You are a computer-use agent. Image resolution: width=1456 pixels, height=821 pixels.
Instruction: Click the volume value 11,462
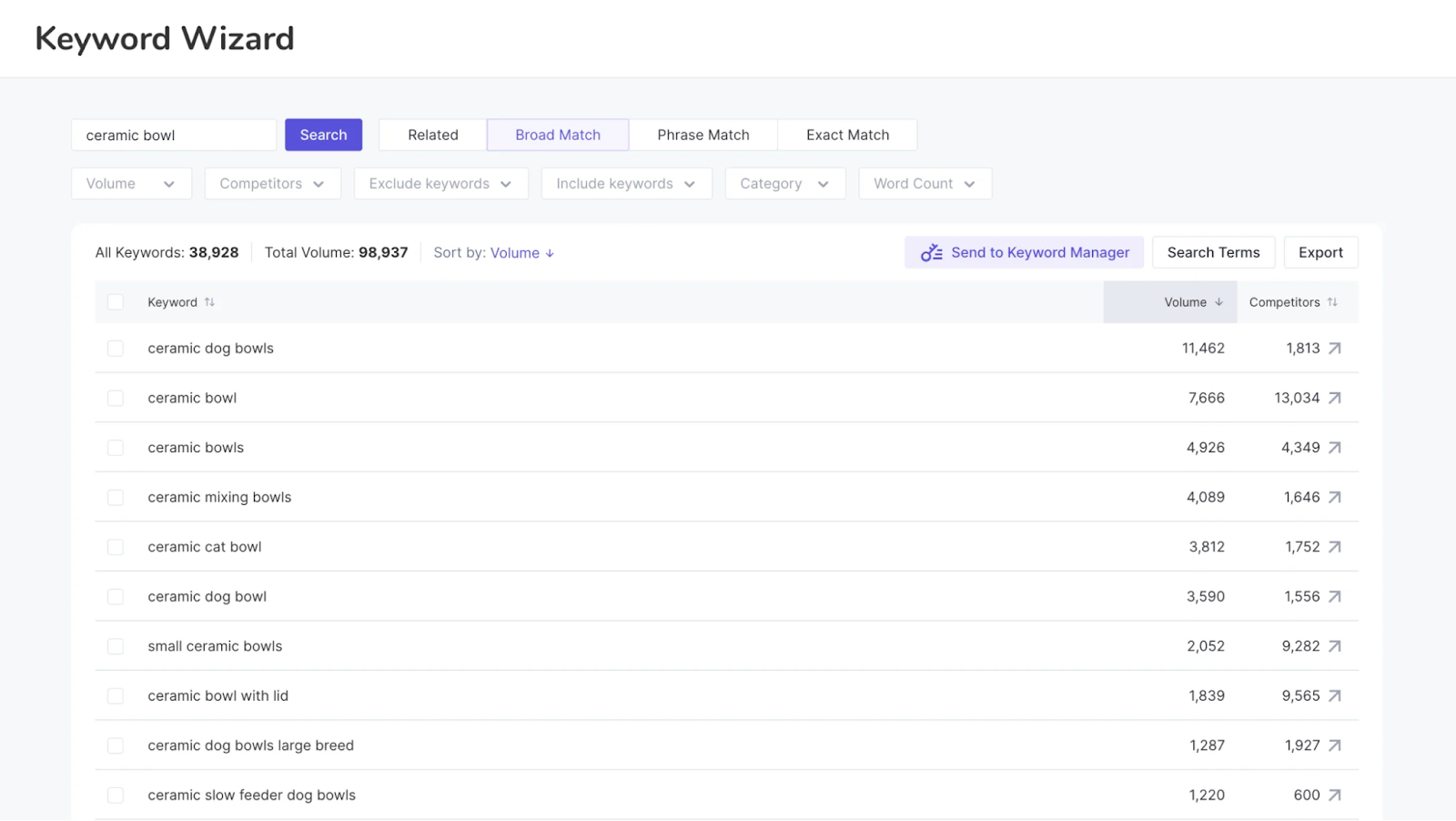coord(1203,349)
